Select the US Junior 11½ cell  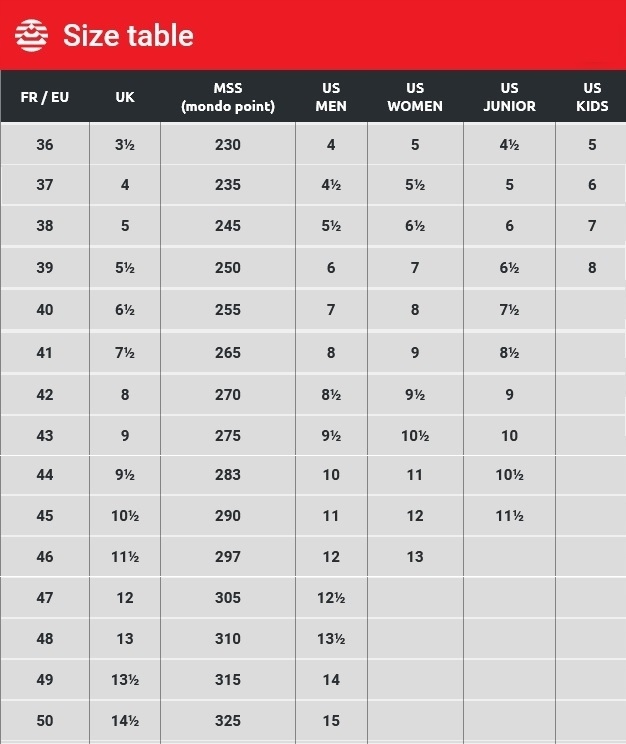pos(509,516)
